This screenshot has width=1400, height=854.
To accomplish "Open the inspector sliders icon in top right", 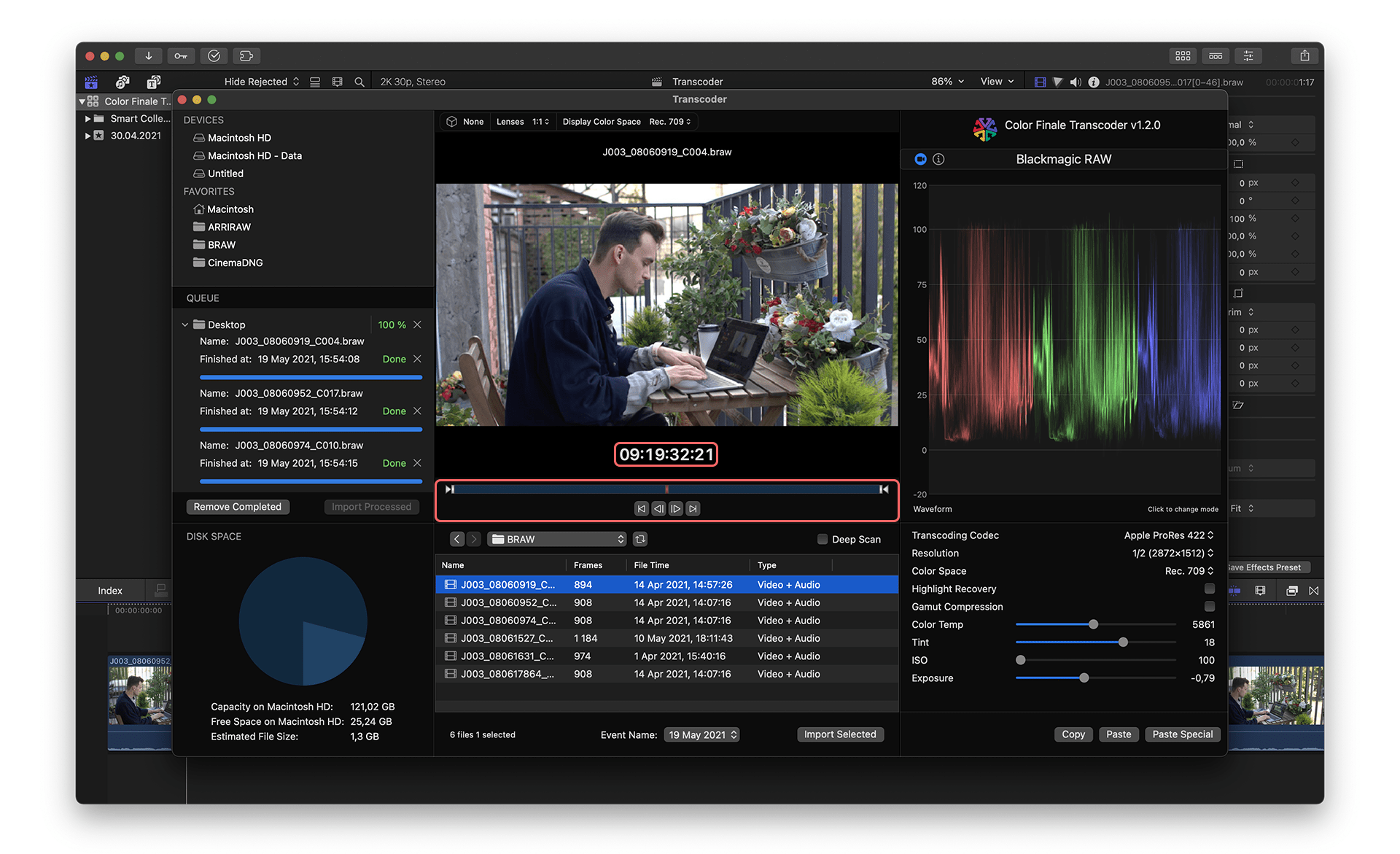I will click(x=1248, y=55).
